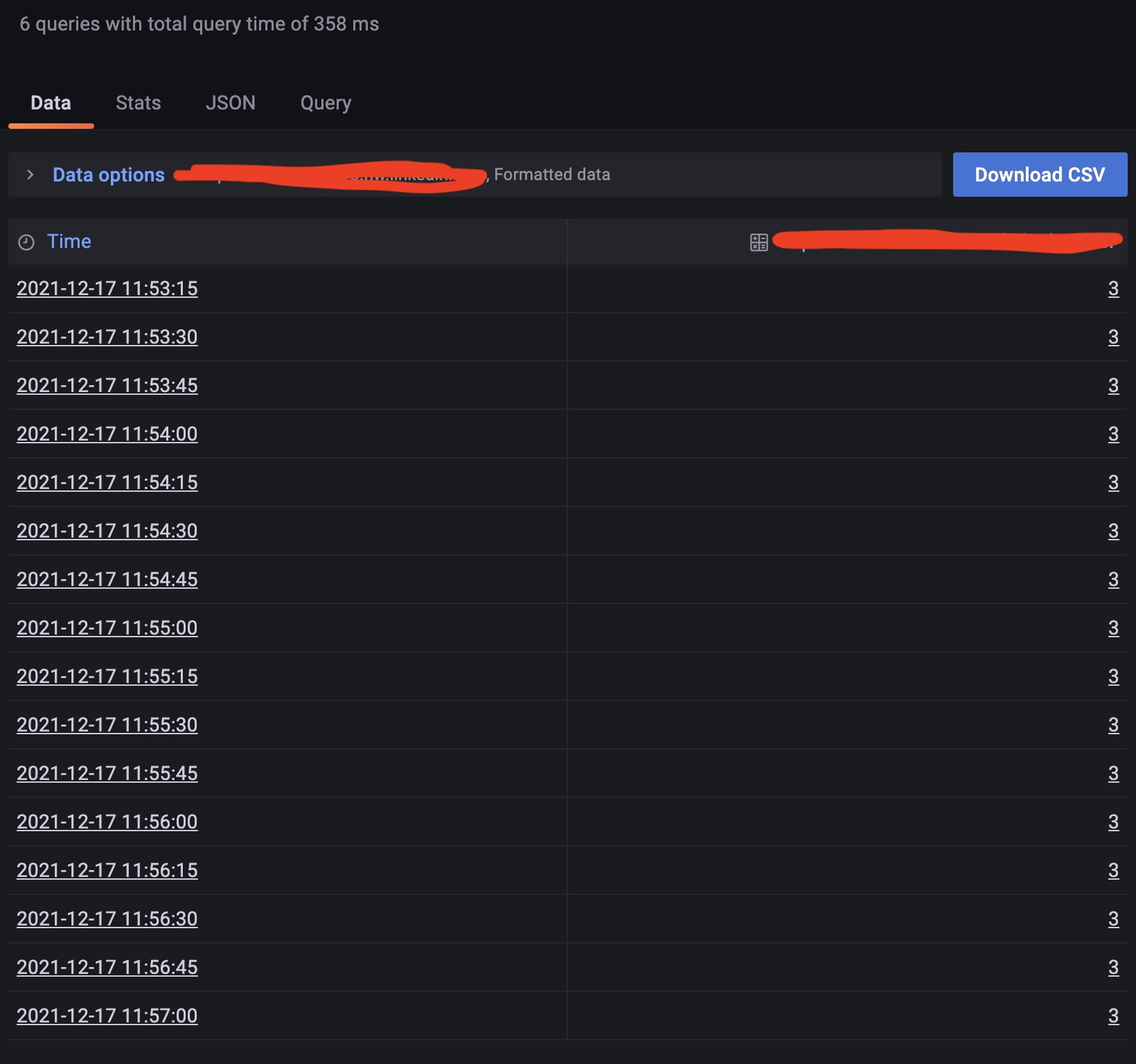Viewport: 1136px width, 1064px height.
Task: Open the timestamp 2021-12-17 11:55:45
Action: (x=107, y=773)
